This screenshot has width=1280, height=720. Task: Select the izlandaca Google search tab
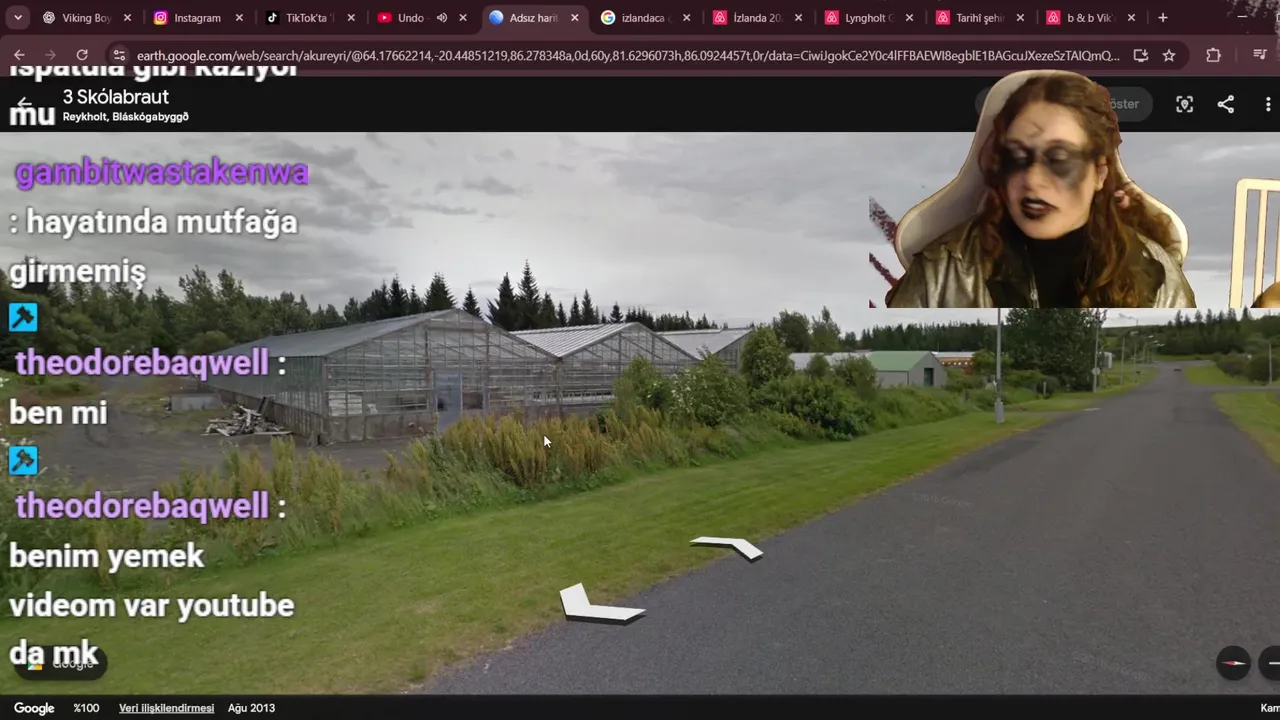coord(645,18)
